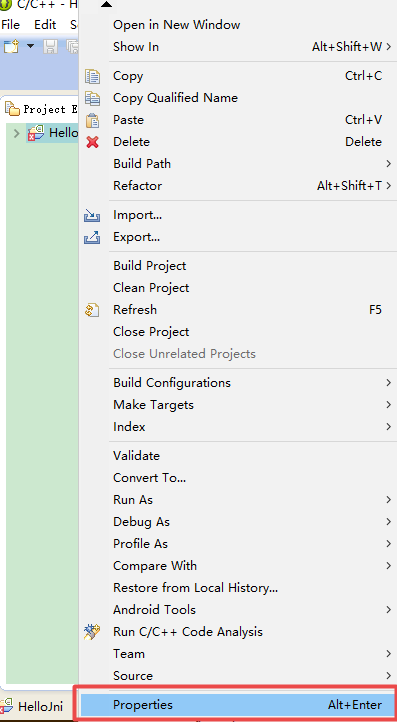The height and width of the screenshot is (722, 397).
Task: Open the New button dropdown arrow
Action: coord(30,46)
